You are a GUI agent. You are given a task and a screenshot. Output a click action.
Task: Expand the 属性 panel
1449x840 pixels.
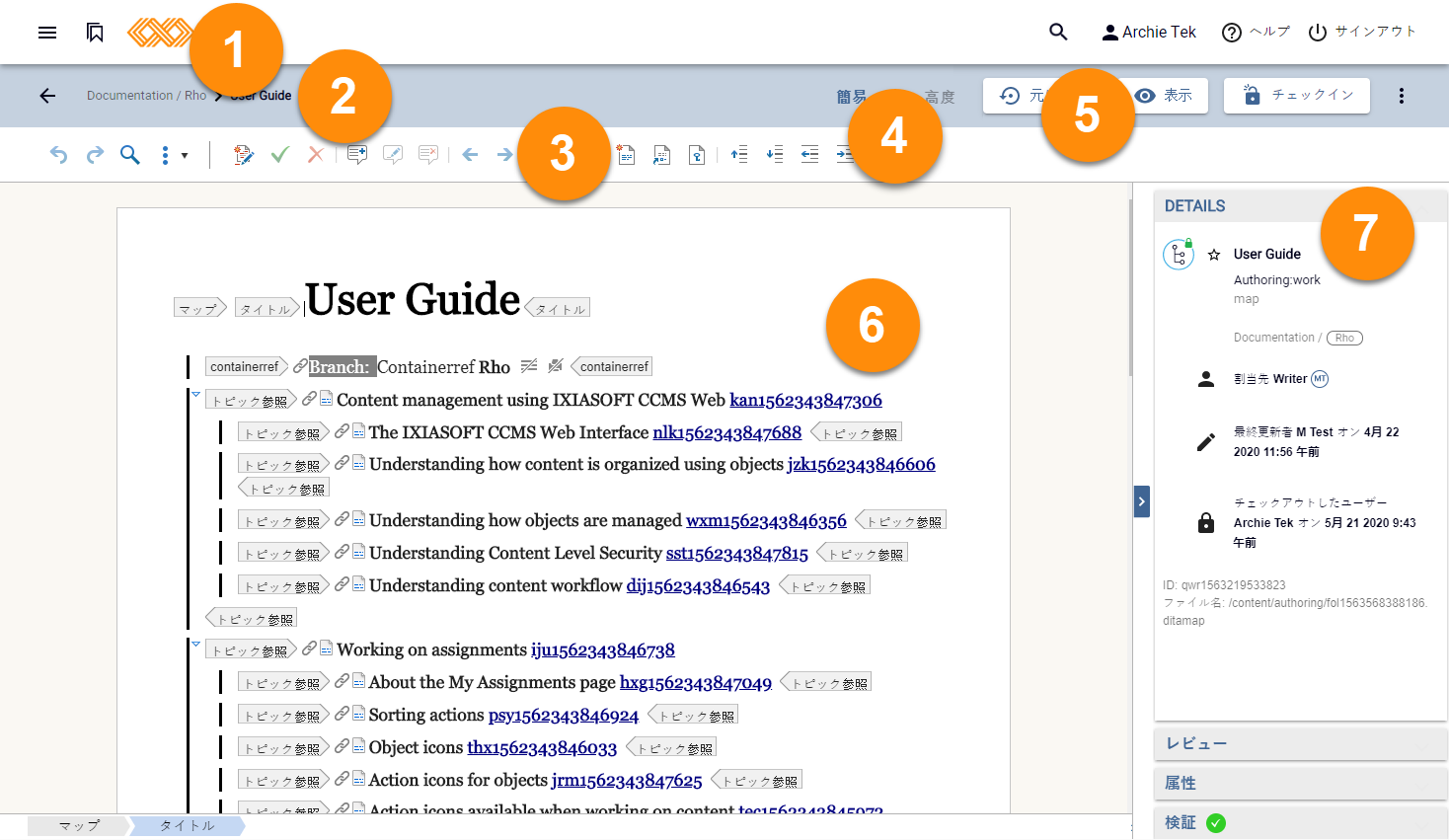[1300, 783]
